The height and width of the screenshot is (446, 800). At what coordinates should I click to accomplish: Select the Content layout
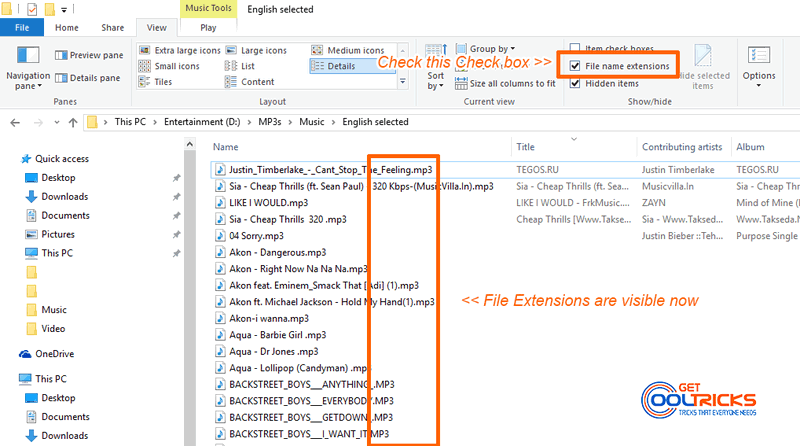pos(249,82)
